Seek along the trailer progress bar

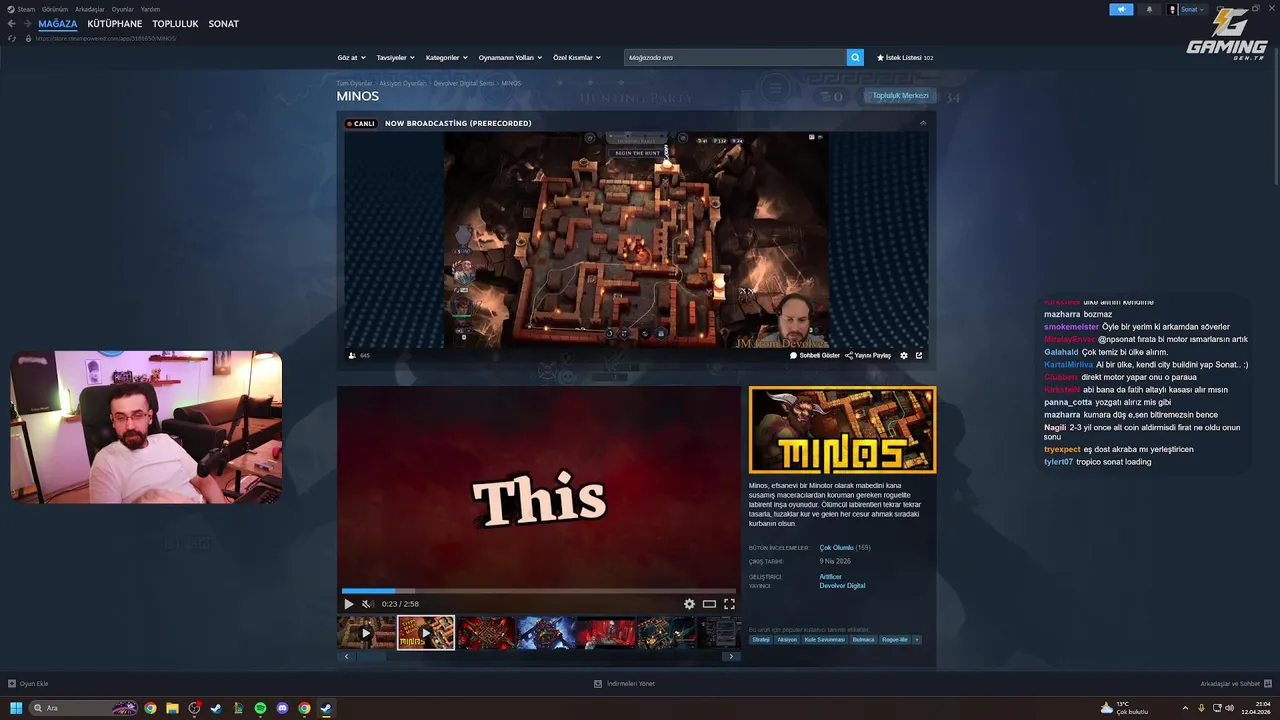(x=538, y=591)
